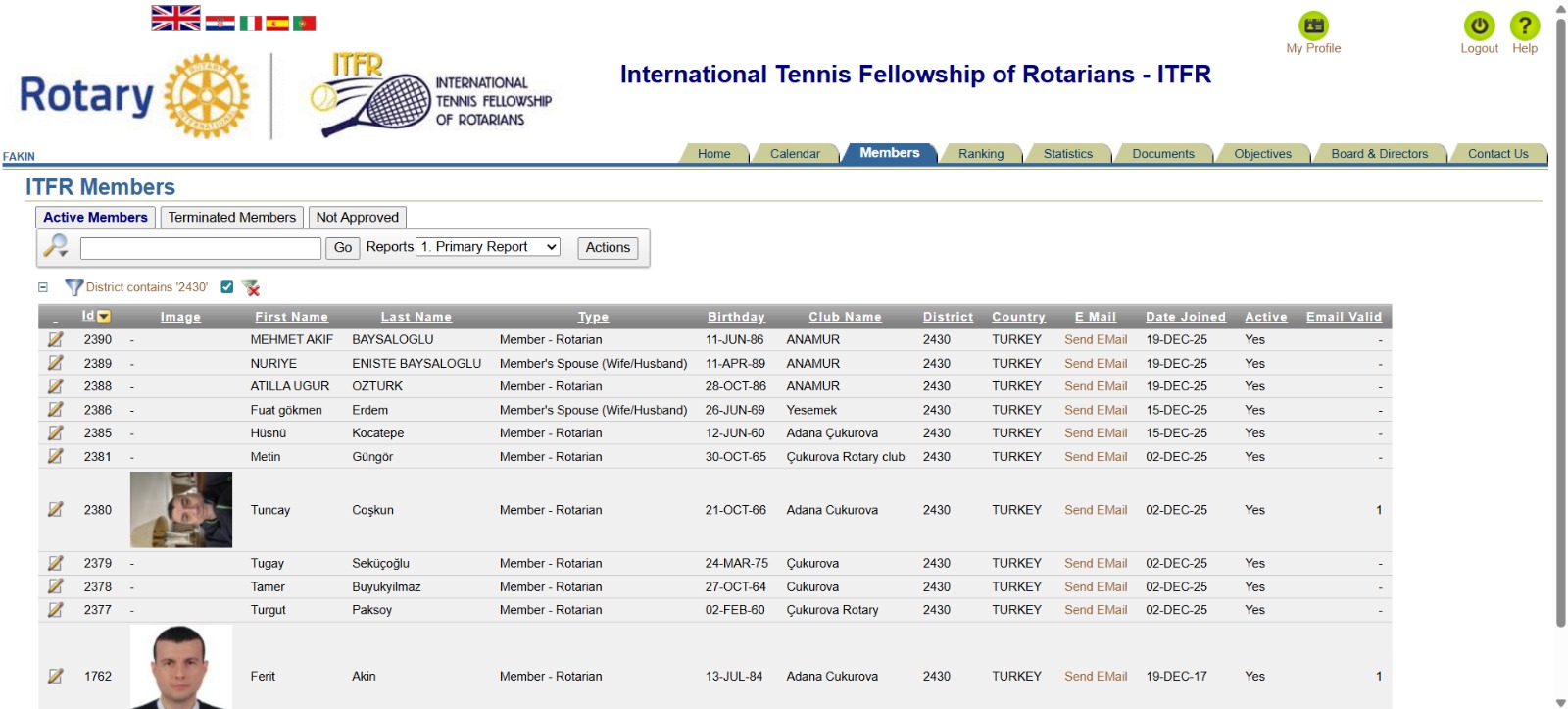This screenshot has height=709, width=1568.
Task: Edit member 2390 using the pencil icon
Action: click(x=56, y=339)
